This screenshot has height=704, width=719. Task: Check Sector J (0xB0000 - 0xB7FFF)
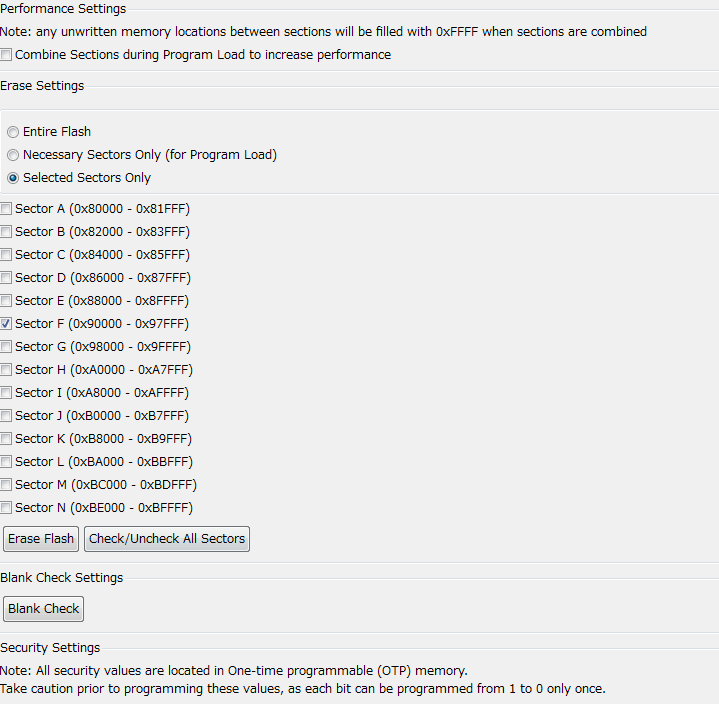point(7,416)
